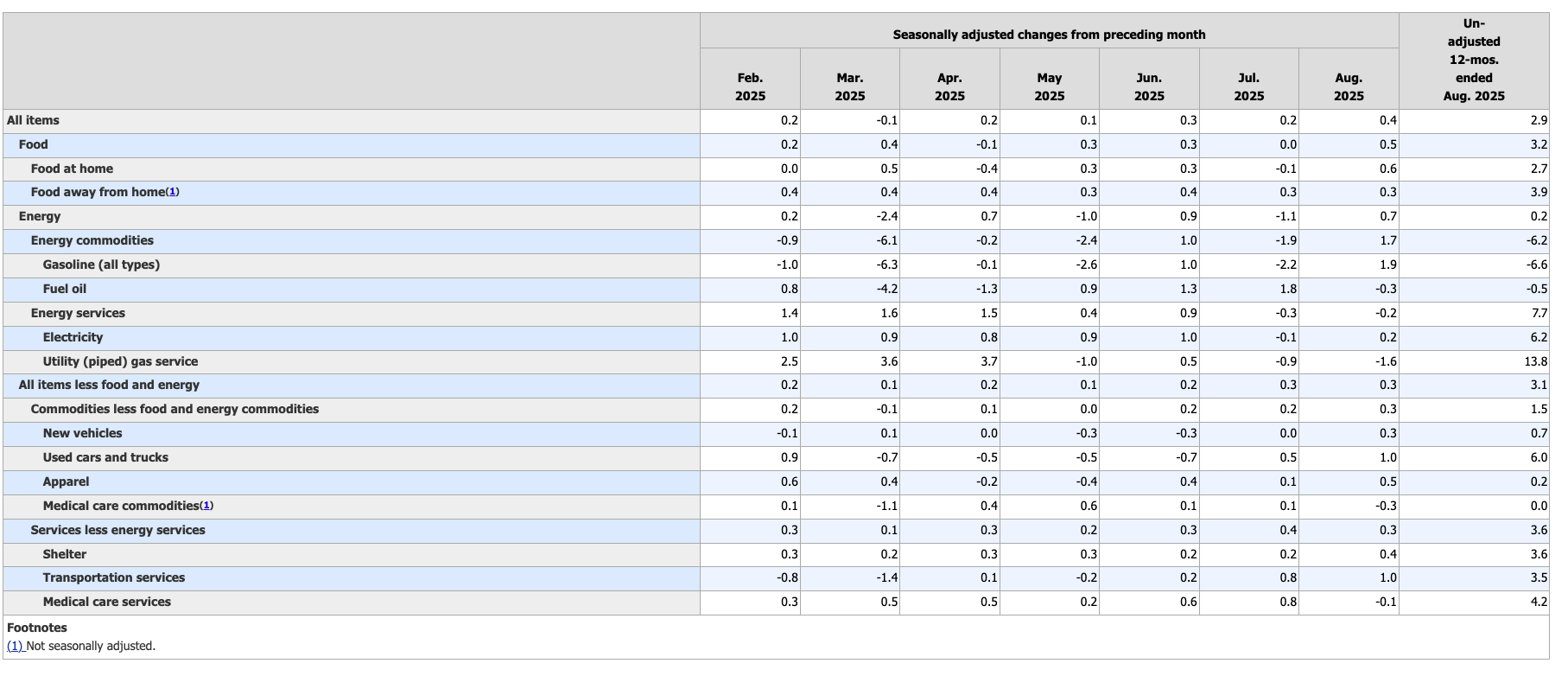Click Gasoline's -6.3 value for Mar. 2025
Screen dimensions: 1568x676
pyautogui.click(x=886, y=265)
